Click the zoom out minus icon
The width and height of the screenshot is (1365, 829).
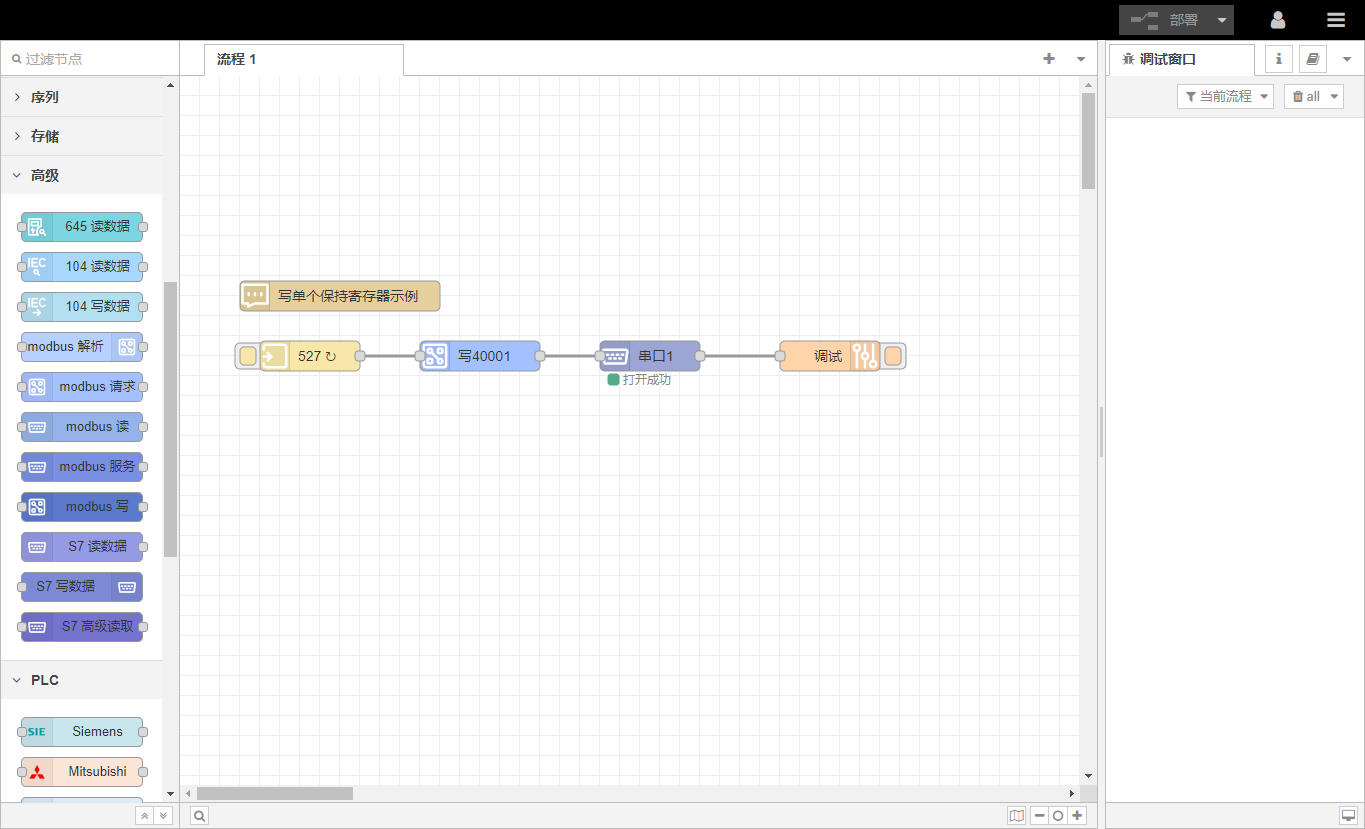coord(1040,816)
